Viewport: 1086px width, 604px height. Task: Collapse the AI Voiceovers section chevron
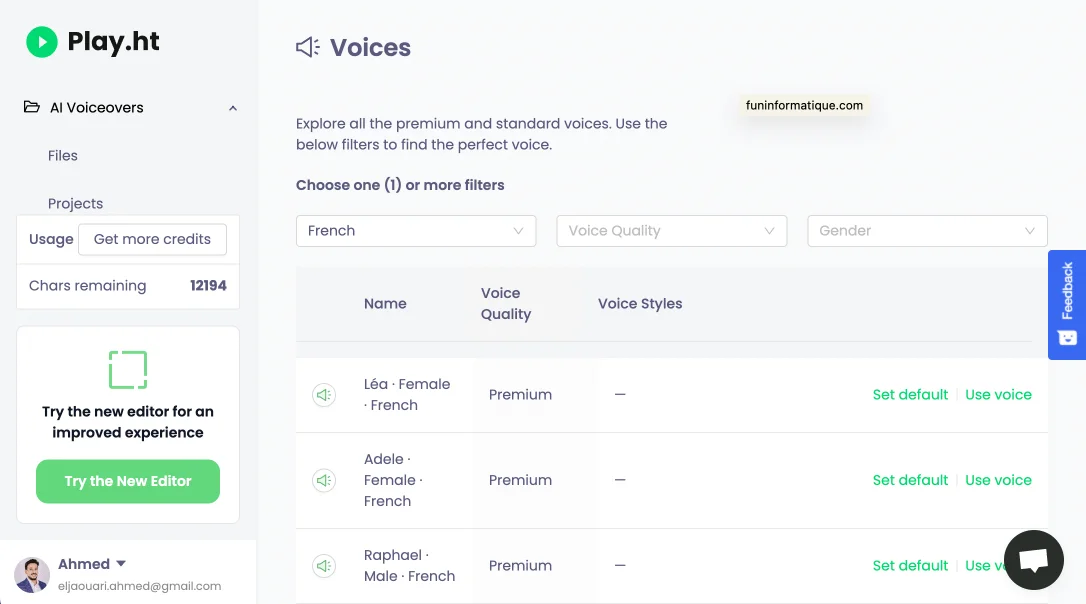pyautogui.click(x=233, y=108)
